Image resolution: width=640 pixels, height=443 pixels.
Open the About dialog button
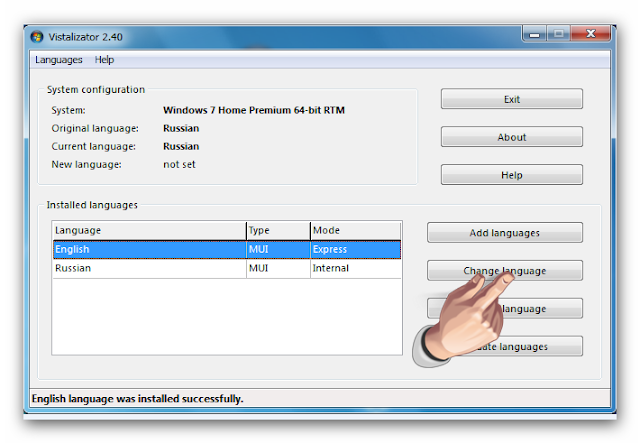tap(511, 137)
